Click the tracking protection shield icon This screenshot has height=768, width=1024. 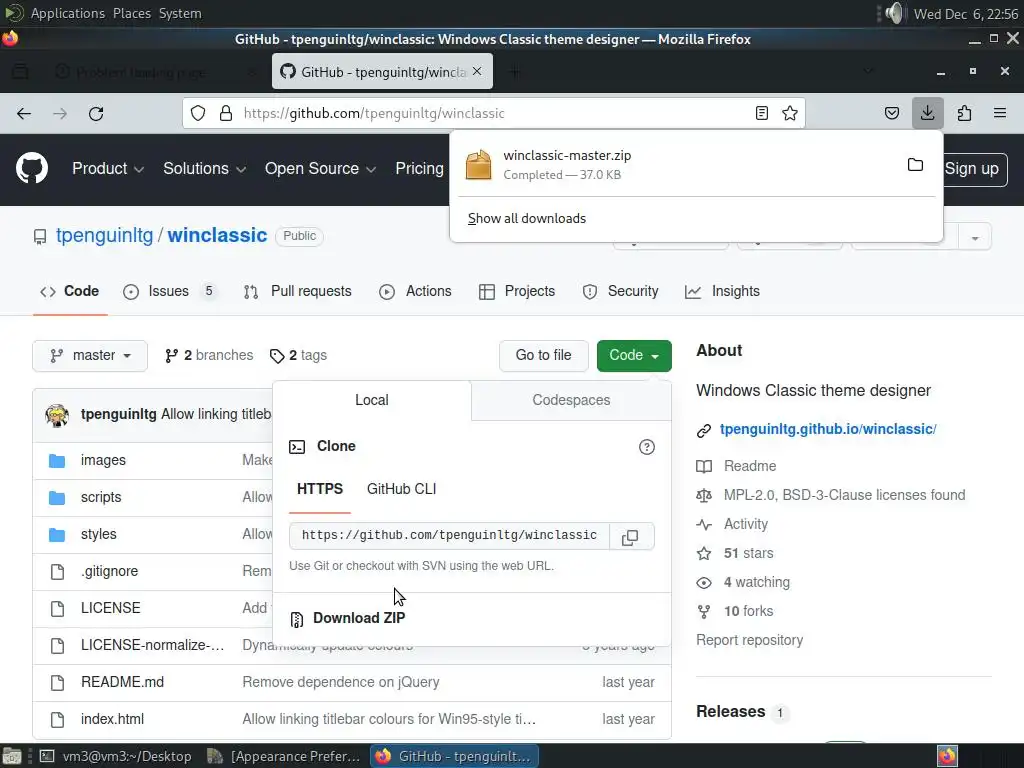click(198, 114)
